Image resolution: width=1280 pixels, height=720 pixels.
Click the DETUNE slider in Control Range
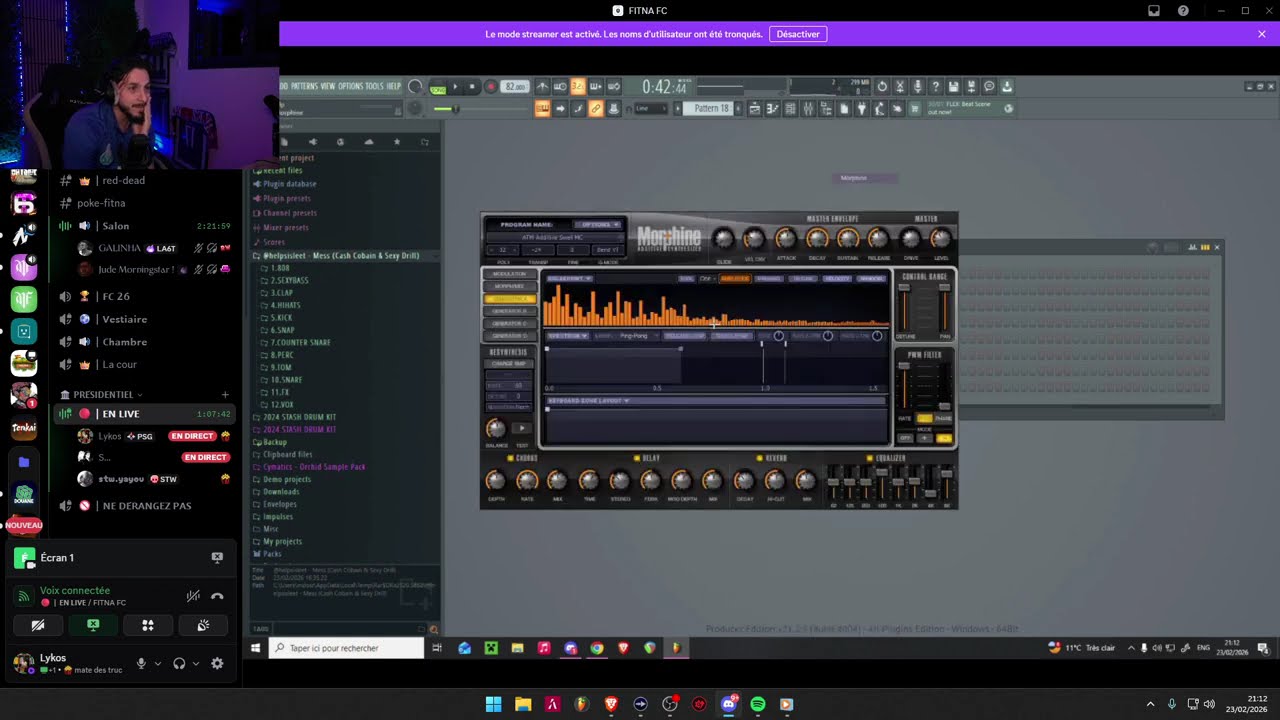[x=905, y=308]
